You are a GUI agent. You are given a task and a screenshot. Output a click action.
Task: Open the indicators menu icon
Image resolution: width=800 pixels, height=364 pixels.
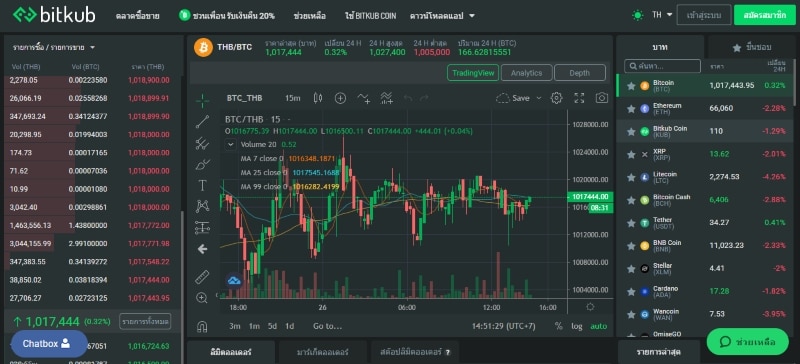click(x=363, y=98)
